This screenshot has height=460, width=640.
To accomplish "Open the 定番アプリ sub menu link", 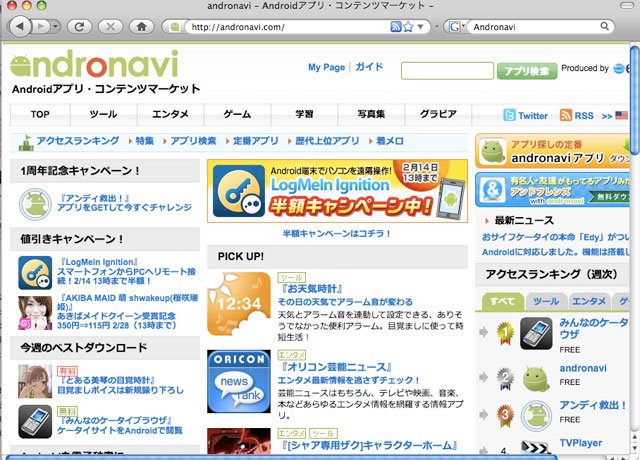I will point(256,141).
